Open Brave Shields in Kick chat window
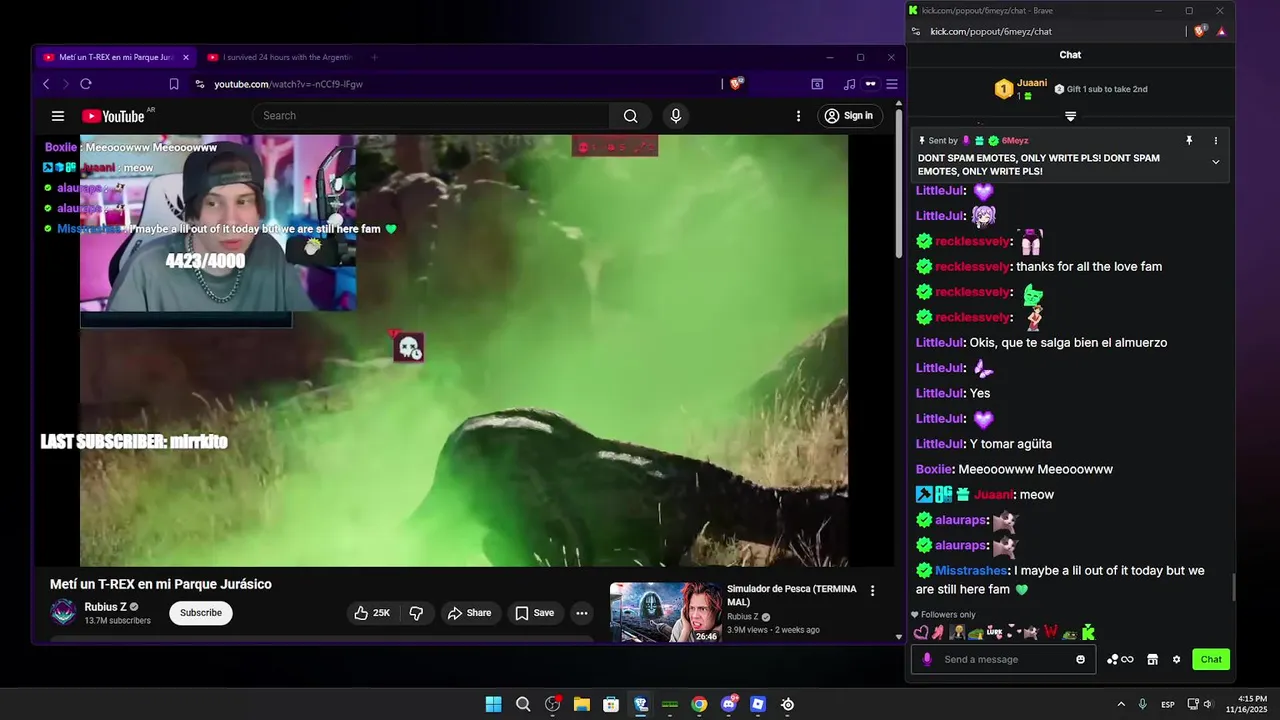Screen dimensions: 1280x720 1200,31
